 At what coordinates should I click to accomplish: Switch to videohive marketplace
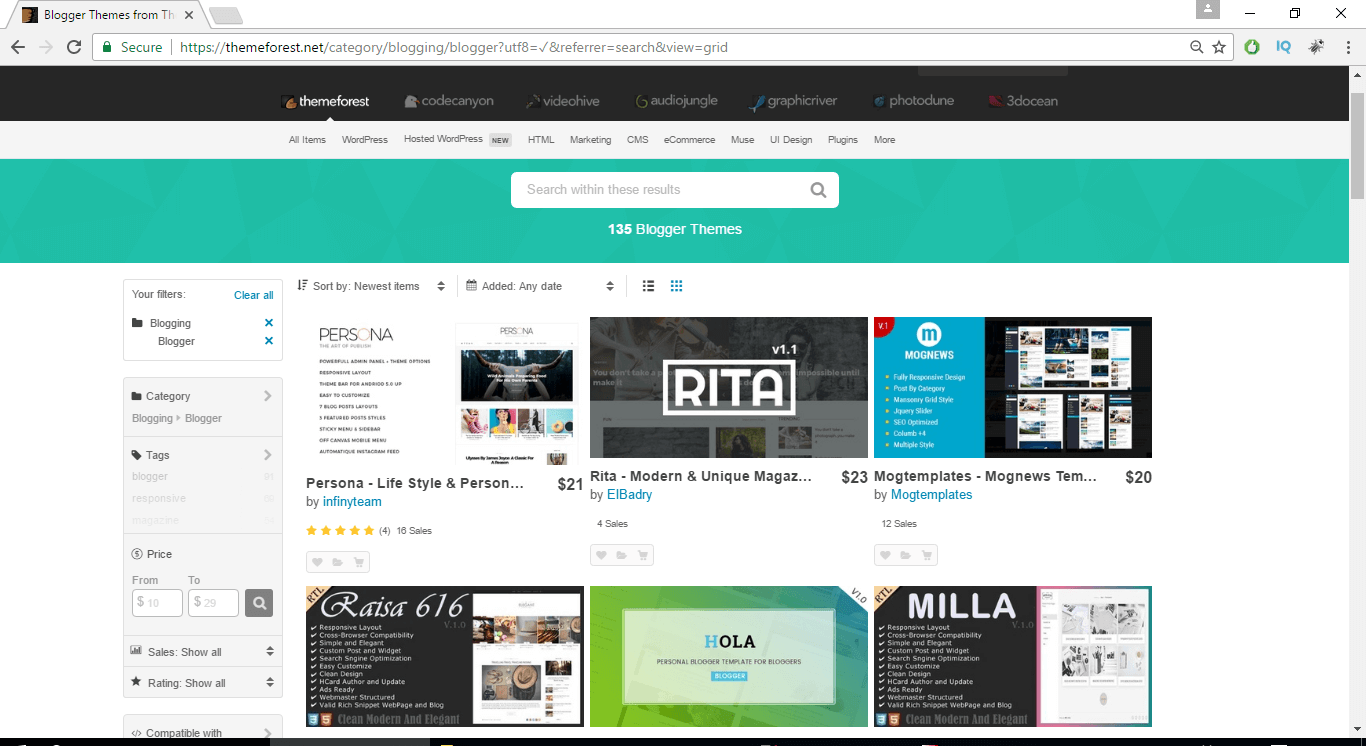click(563, 101)
